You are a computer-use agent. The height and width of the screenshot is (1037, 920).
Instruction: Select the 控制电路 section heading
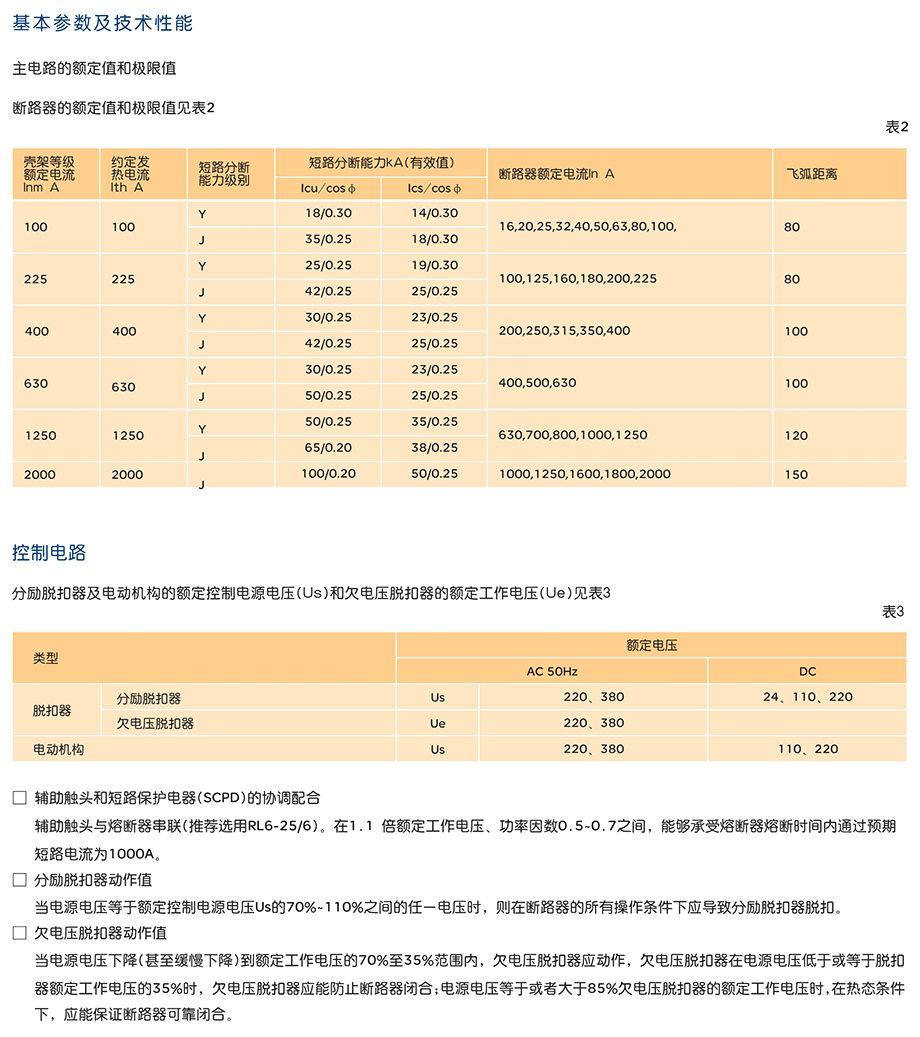coord(49,552)
